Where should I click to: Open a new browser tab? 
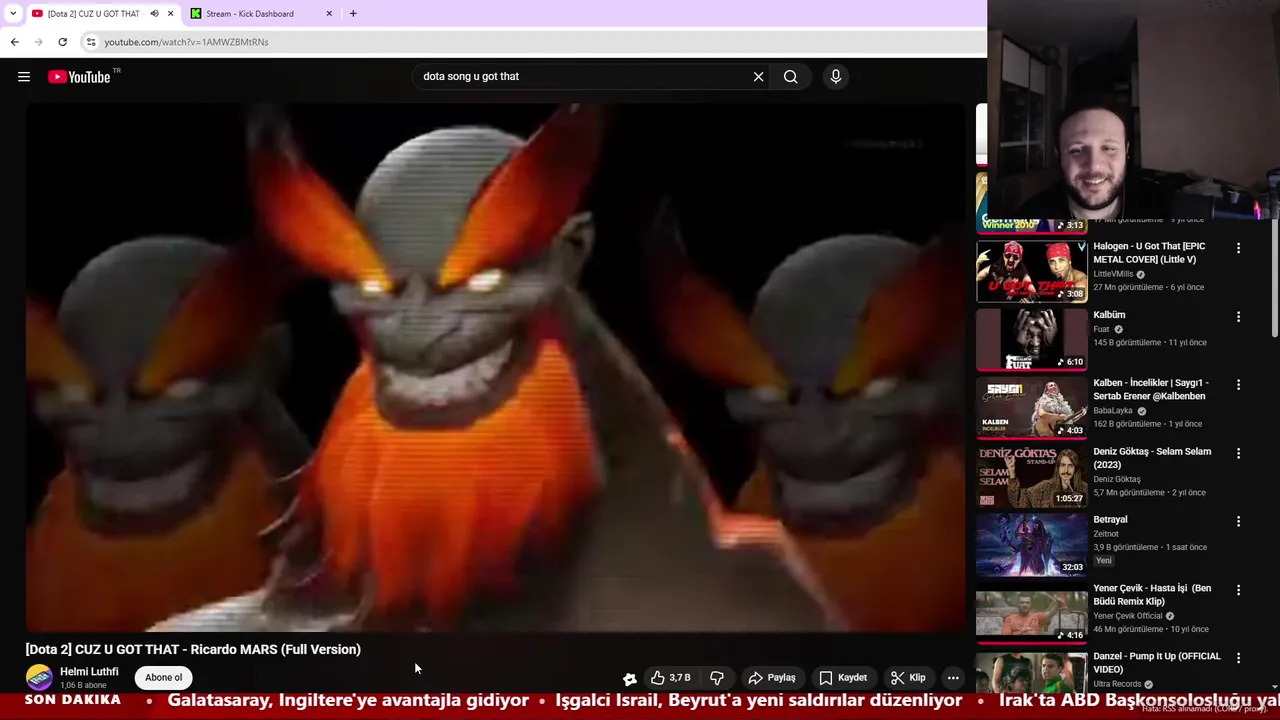[x=353, y=14]
